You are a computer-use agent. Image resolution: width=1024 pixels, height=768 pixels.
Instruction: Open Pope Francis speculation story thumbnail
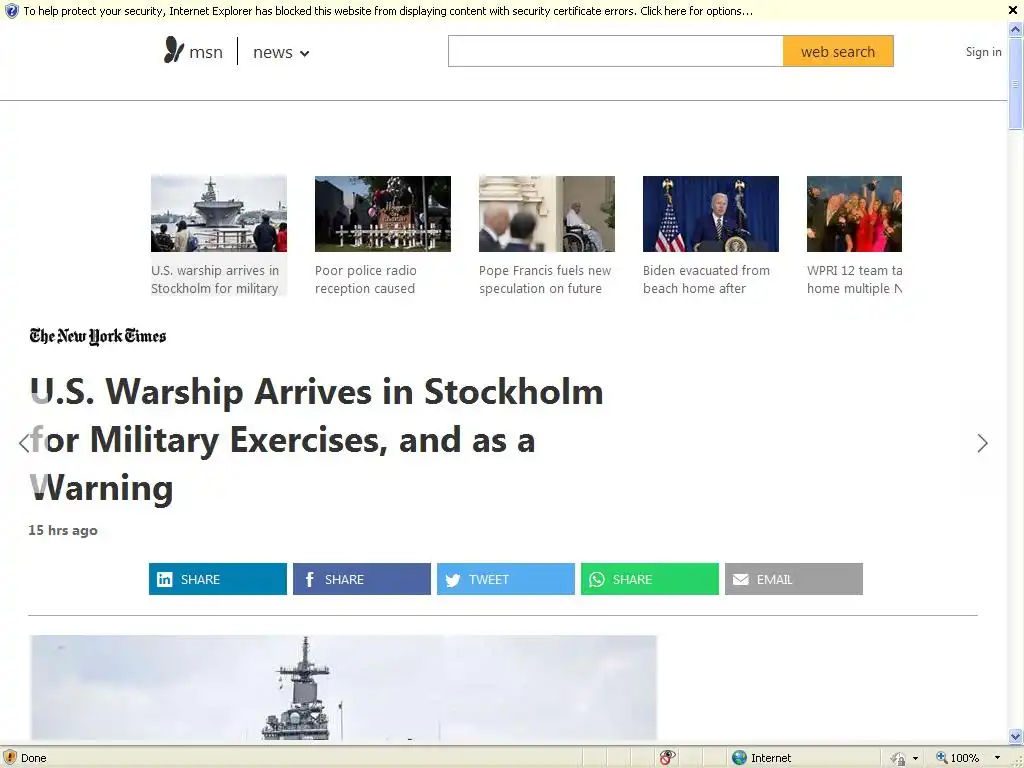(x=547, y=214)
